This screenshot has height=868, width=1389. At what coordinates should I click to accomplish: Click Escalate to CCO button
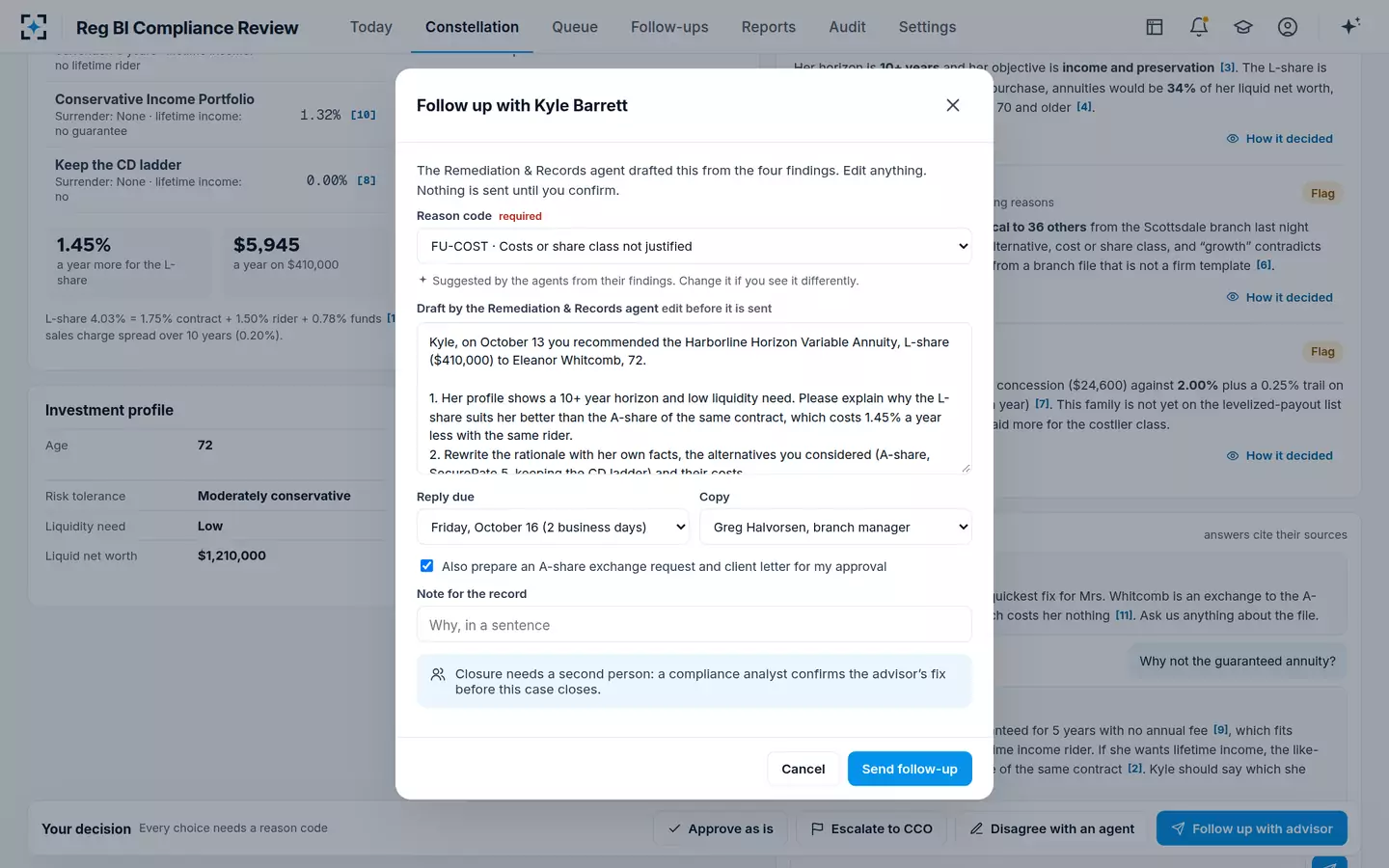(x=871, y=828)
